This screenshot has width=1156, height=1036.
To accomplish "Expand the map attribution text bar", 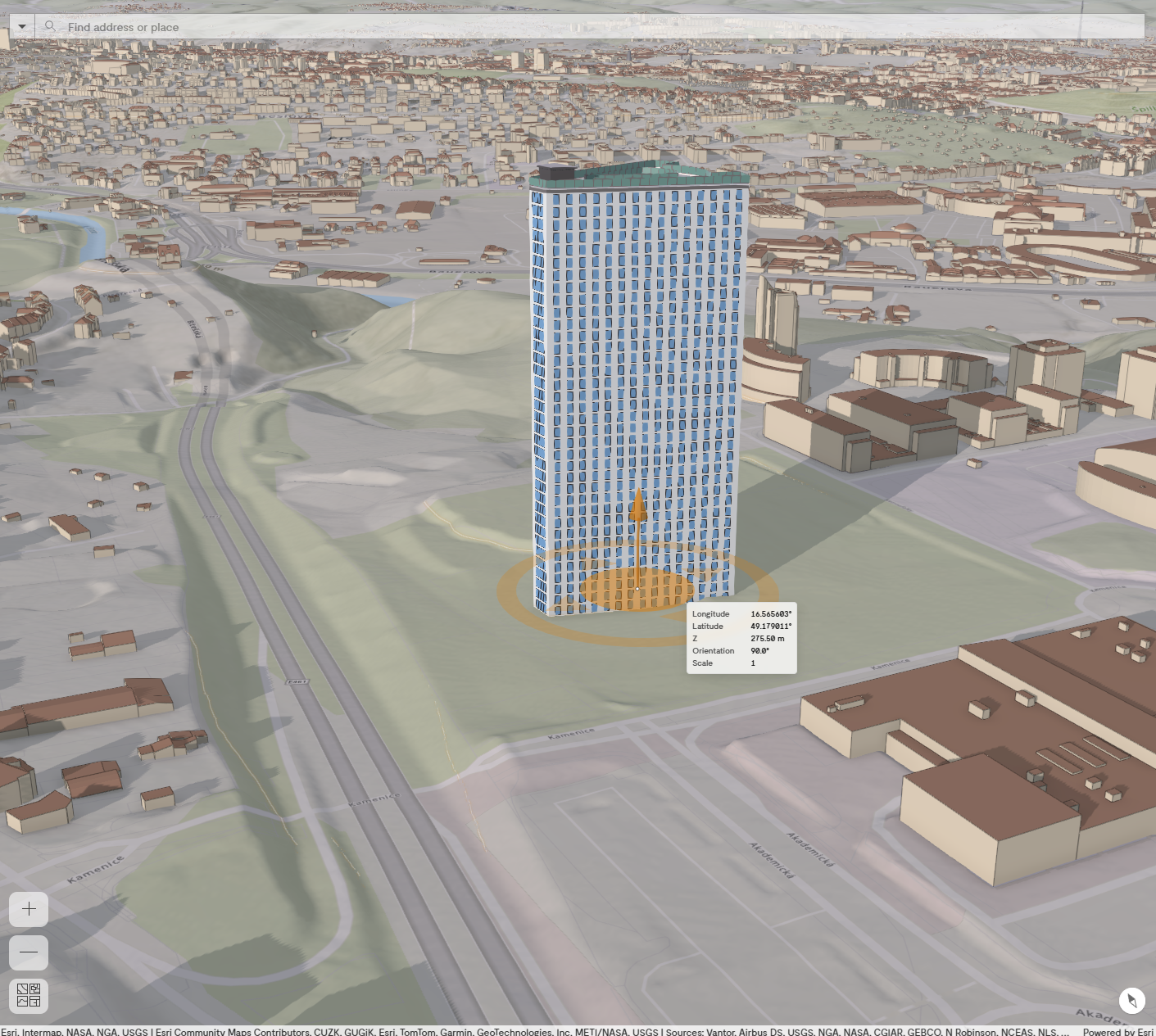I will tap(533, 1031).
